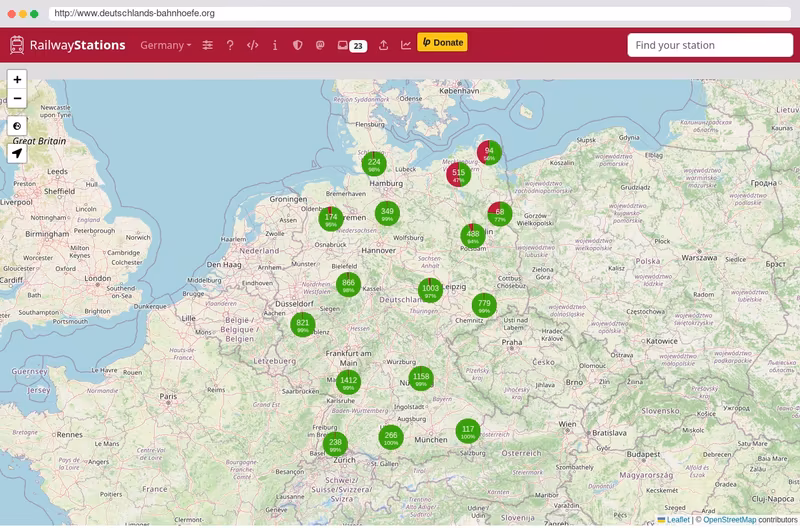Open the red 515 station cluster
Screen dimensions: 800x528
pyautogui.click(x=459, y=174)
